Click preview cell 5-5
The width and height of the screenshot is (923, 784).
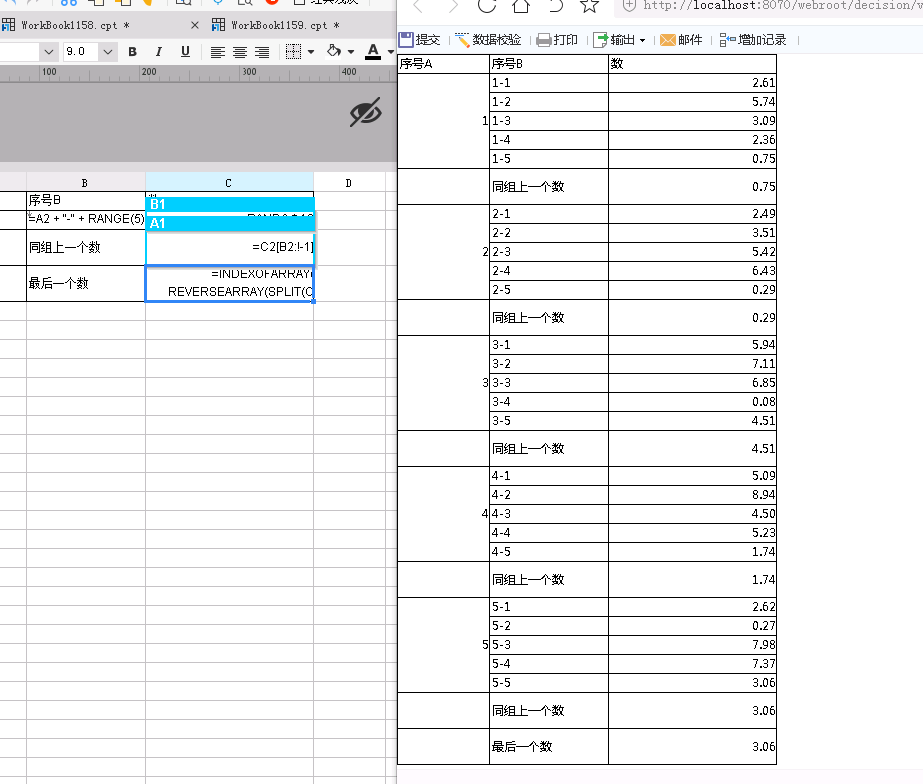pos(549,683)
